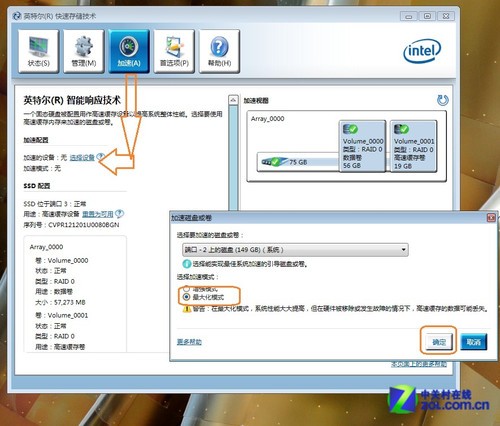Image resolution: width=500 pixels, height=426 pixels.
Task: Open the 帮助(H) help tab
Action: coord(219,51)
